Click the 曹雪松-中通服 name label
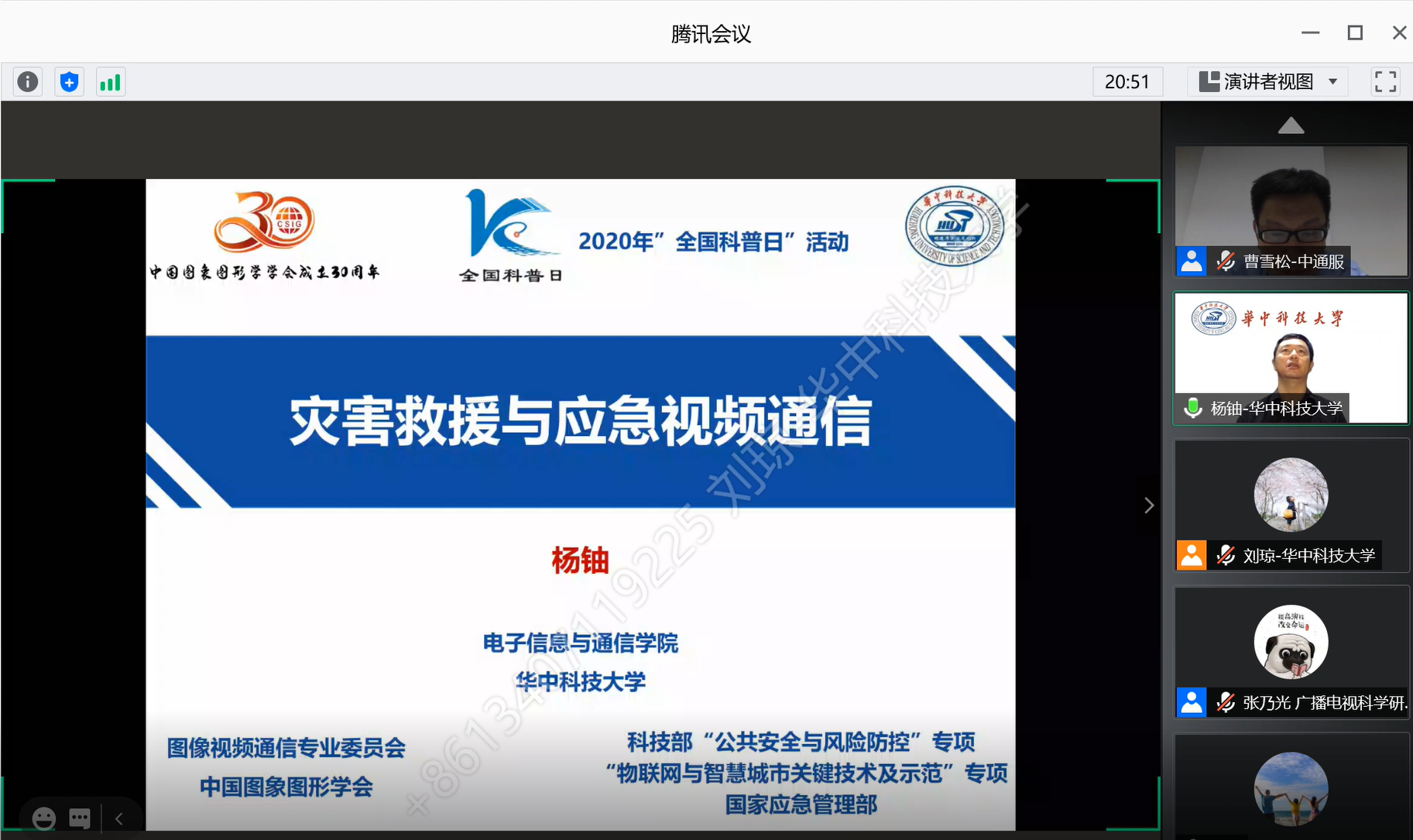Image resolution: width=1413 pixels, height=840 pixels. [1294, 262]
